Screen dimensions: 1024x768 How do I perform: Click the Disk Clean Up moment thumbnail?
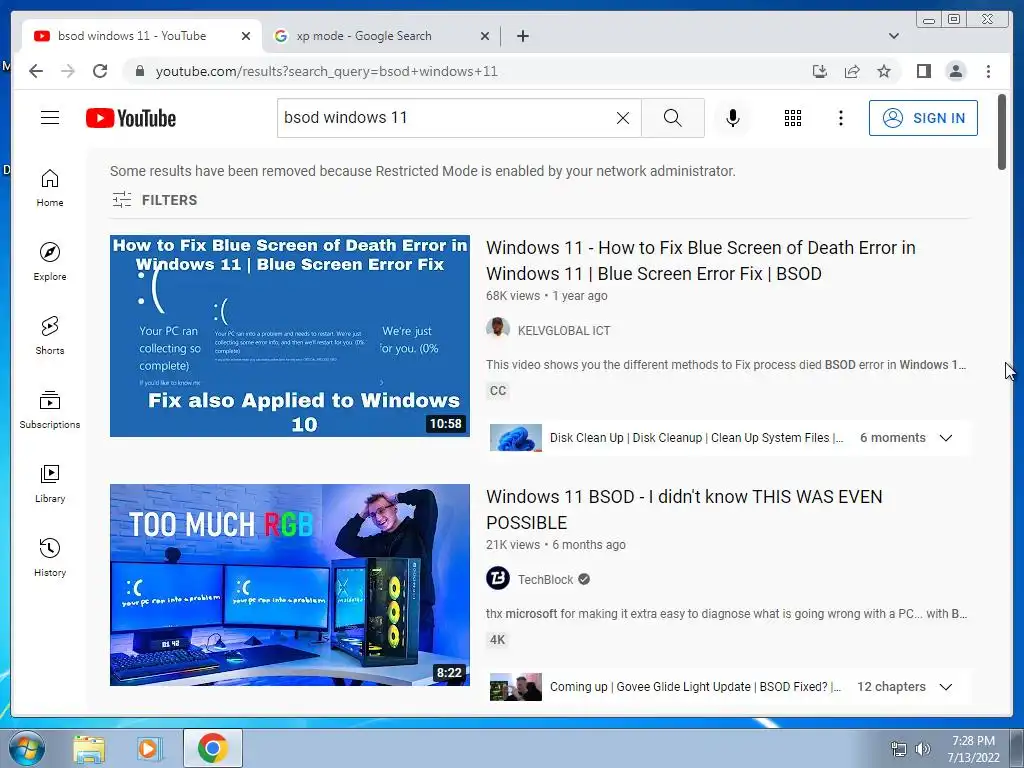click(515, 438)
